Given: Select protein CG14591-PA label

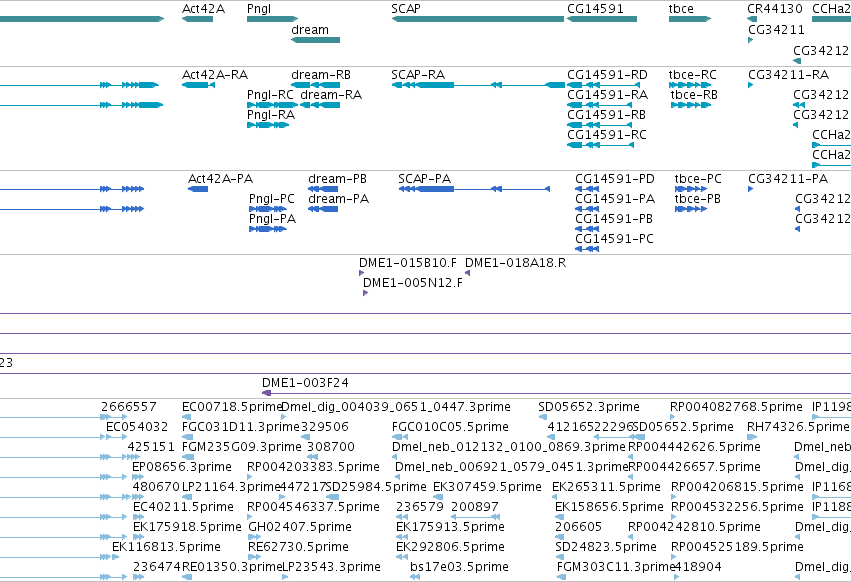Looking at the screenshot, I should coord(615,199).
